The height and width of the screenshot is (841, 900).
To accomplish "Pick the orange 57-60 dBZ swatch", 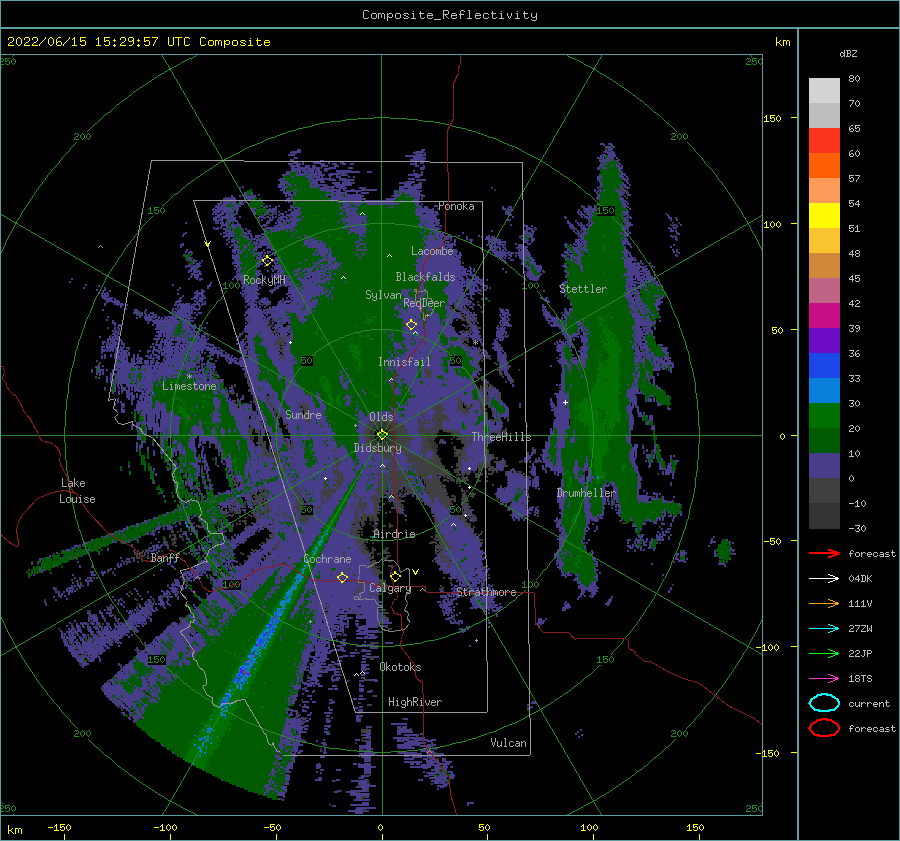I will pos(824,166).
